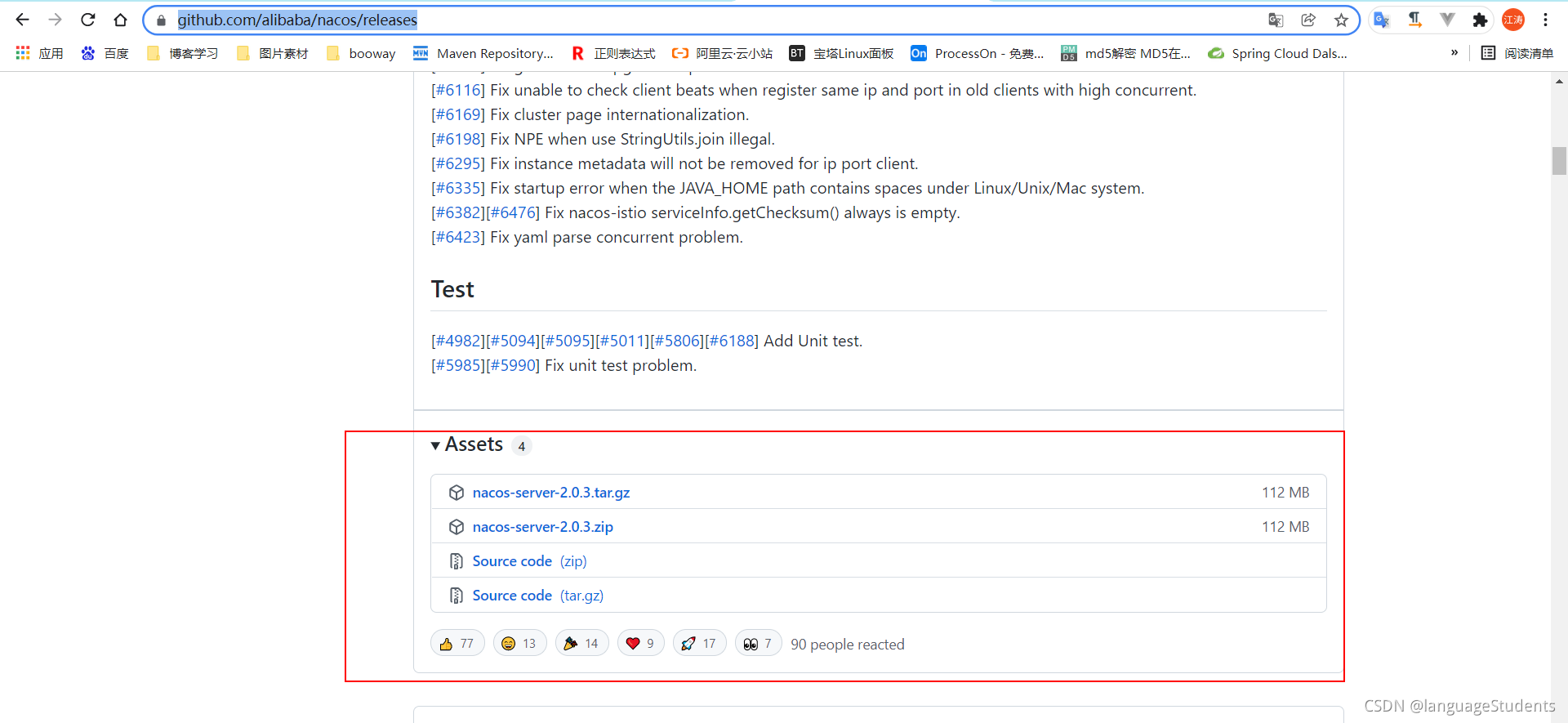Open the 阿里云-云小站 bookmark
Image resolution: width=1568 pixels, height=723 pixels.
[722, 53]
